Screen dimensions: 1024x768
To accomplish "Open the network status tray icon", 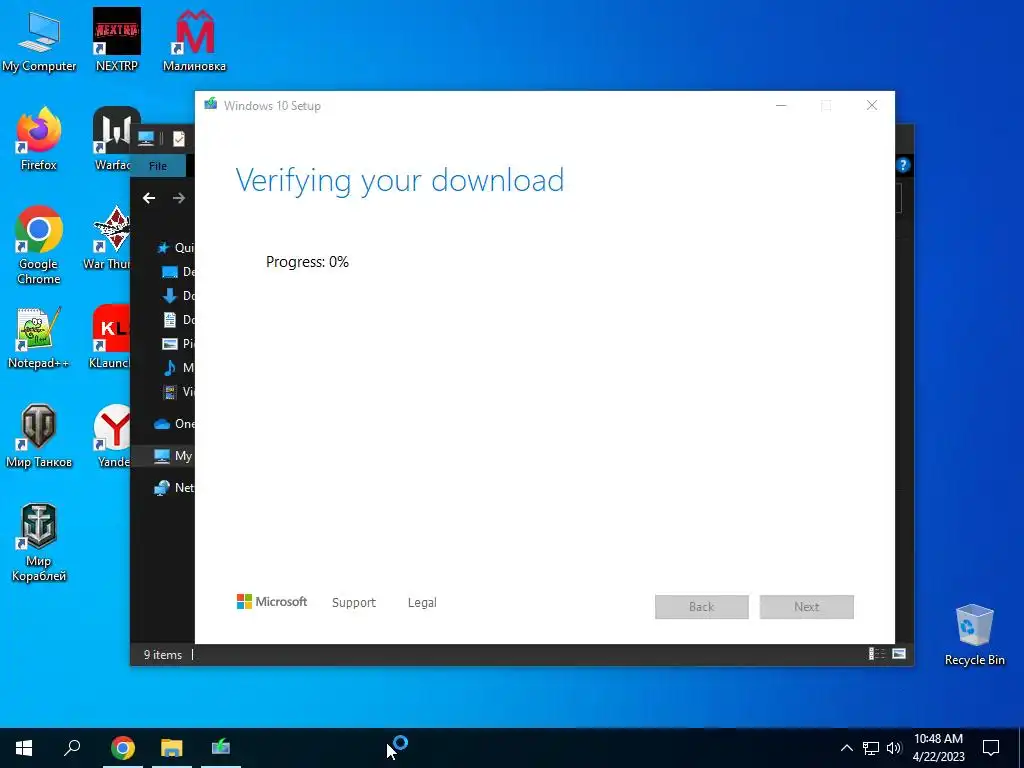I will tap(871, 748).
